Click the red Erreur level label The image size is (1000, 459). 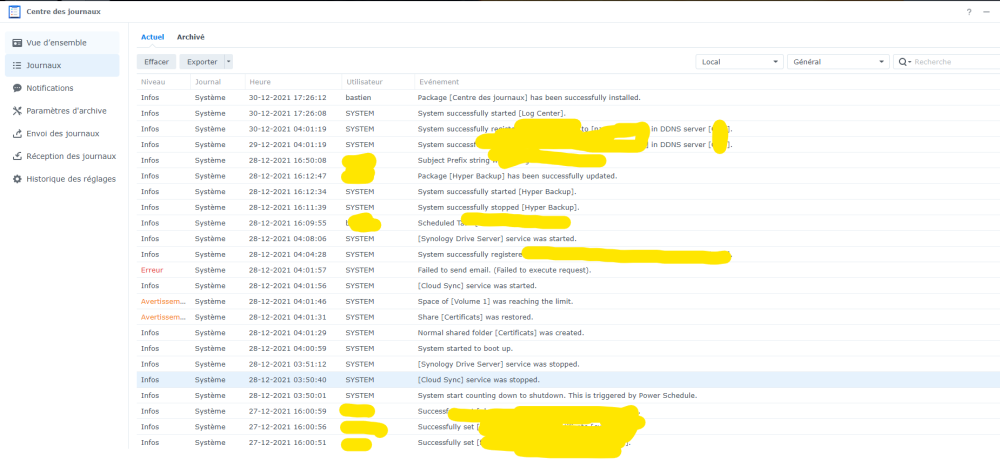[152, 270]
